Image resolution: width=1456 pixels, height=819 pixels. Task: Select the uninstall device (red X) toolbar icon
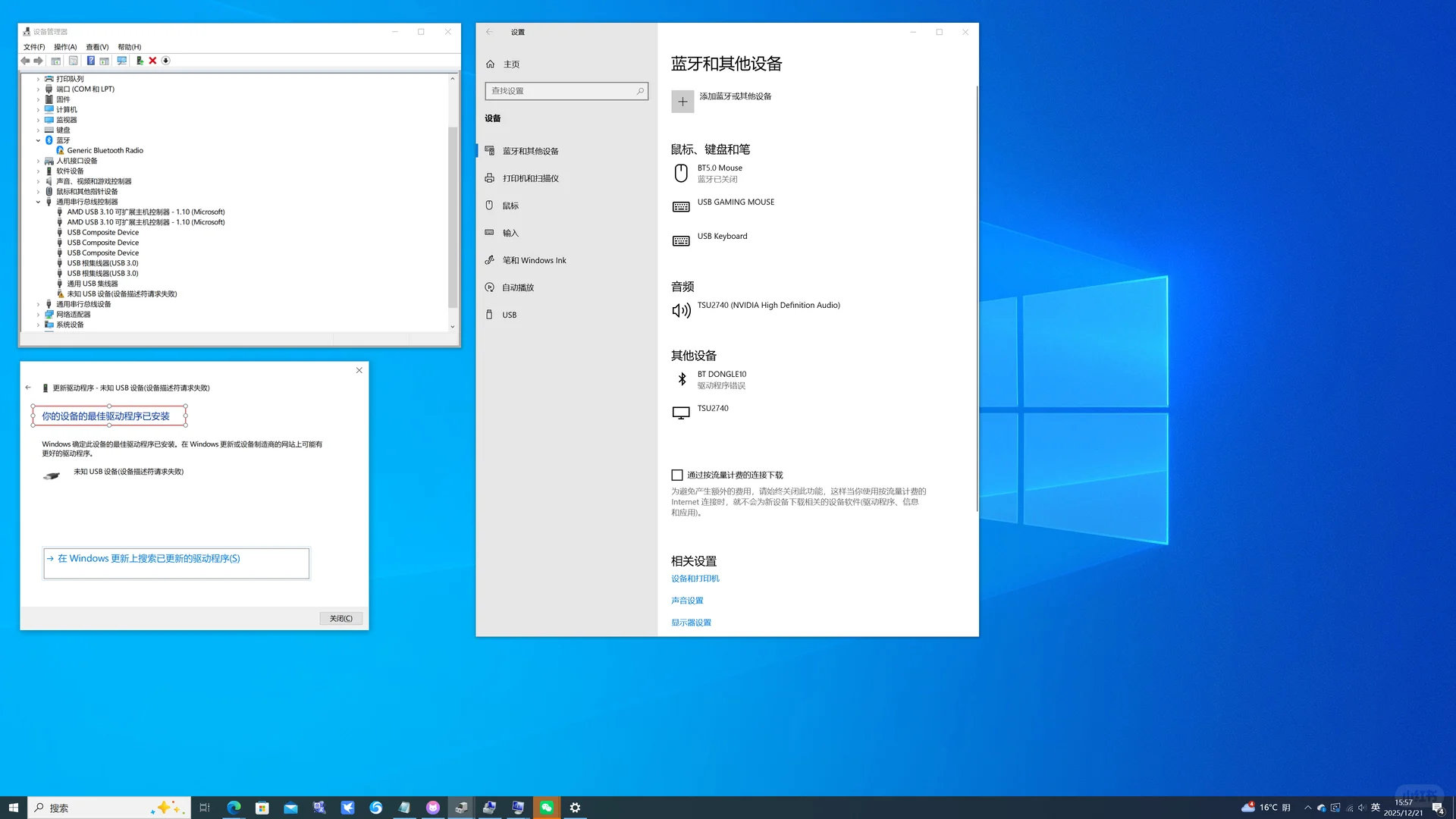153,61
